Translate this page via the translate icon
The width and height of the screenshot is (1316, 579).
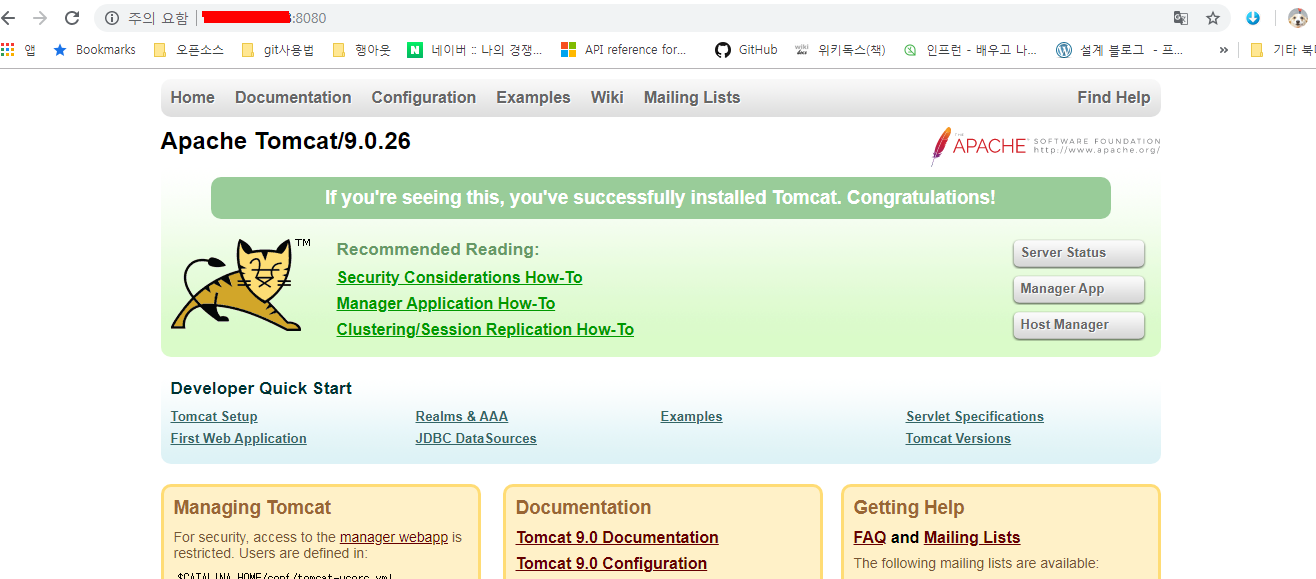tap(1181, 18)
